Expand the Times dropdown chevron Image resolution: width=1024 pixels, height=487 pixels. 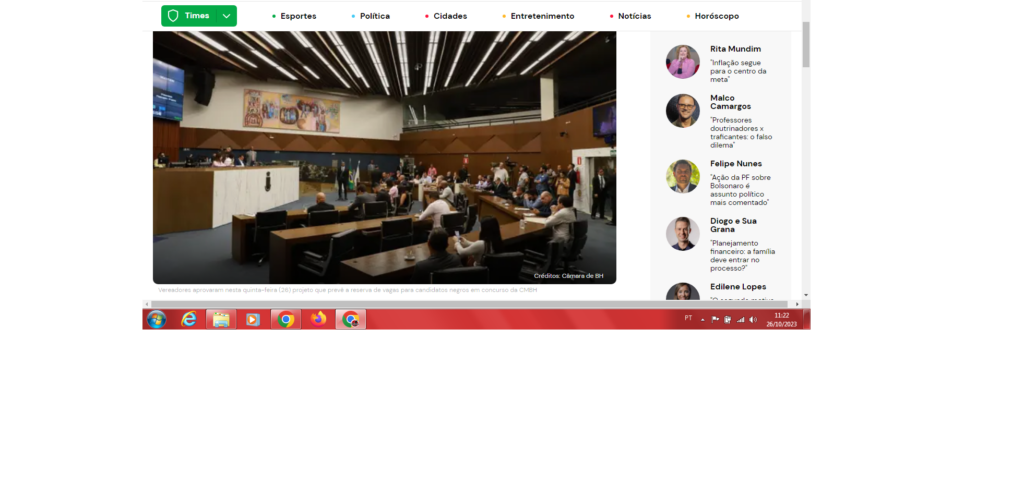coord(226,16)
